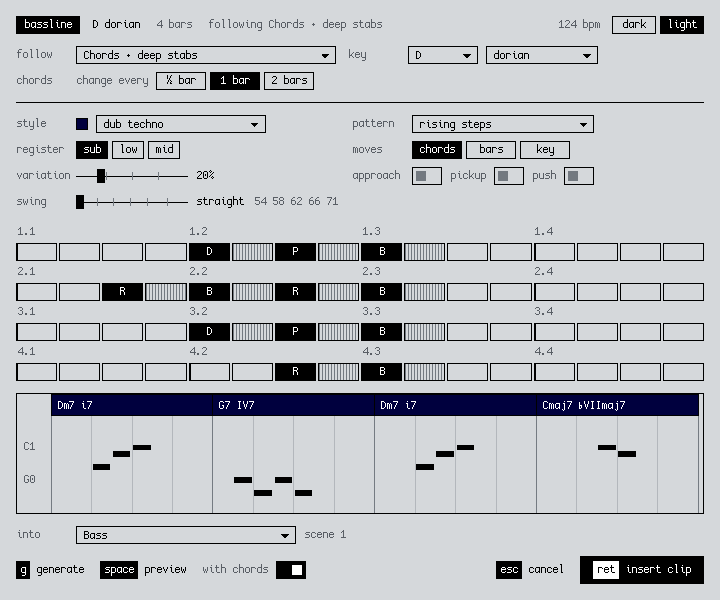The width and height of the screenshot is (720, 600).
Task: Click insert clip button
Action: coord(642,570)
